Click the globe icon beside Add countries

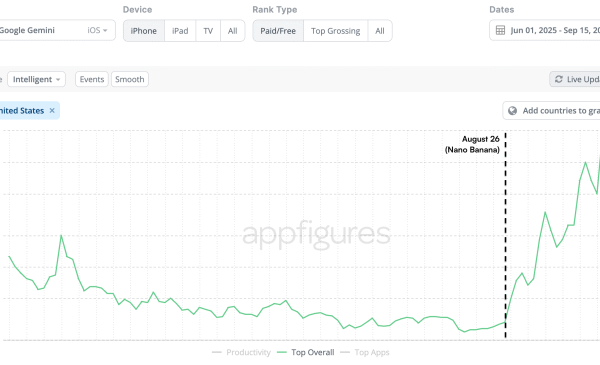tap(512, 111)
